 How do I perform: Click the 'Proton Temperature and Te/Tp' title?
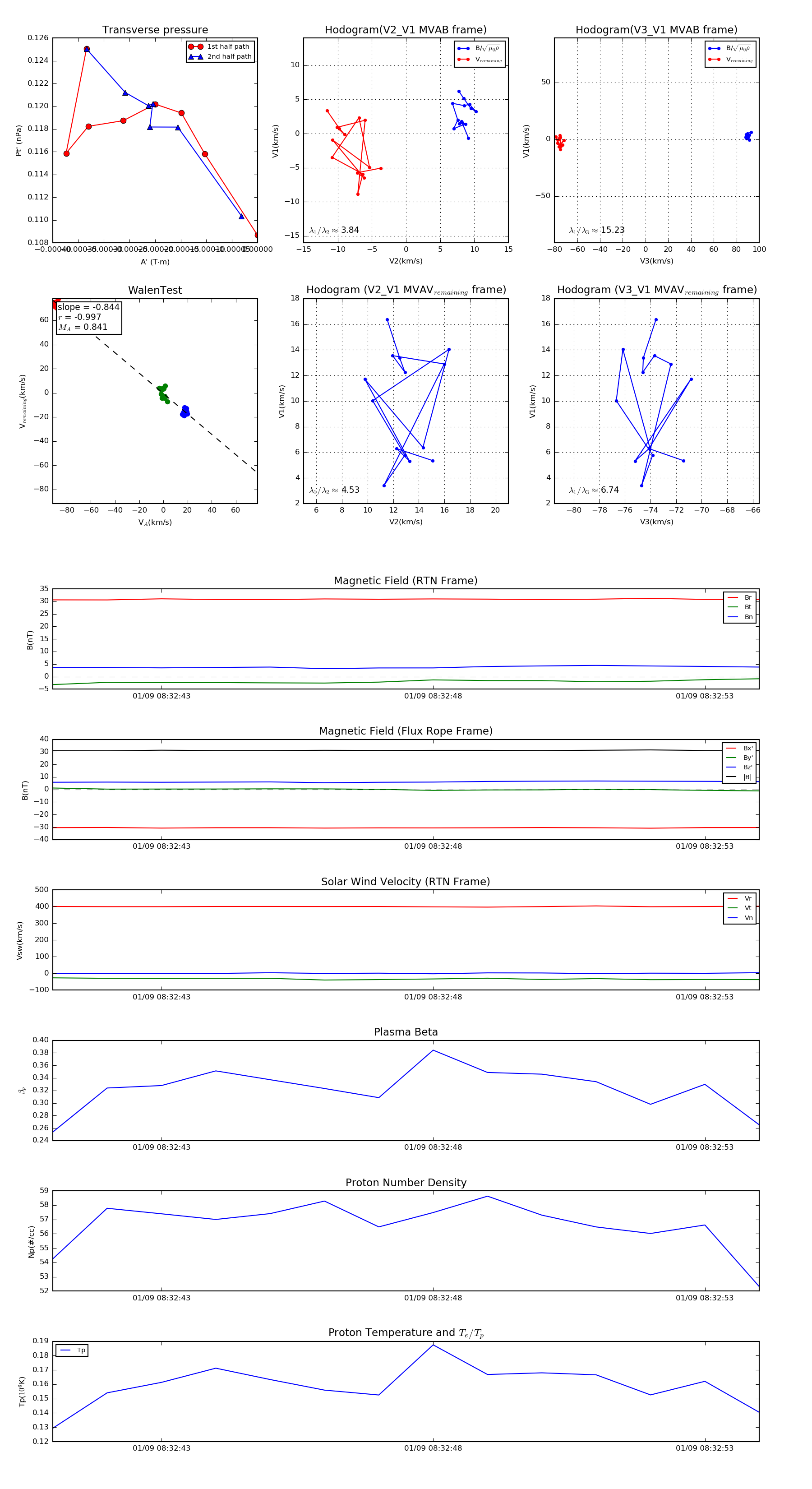pos(406,1333)
